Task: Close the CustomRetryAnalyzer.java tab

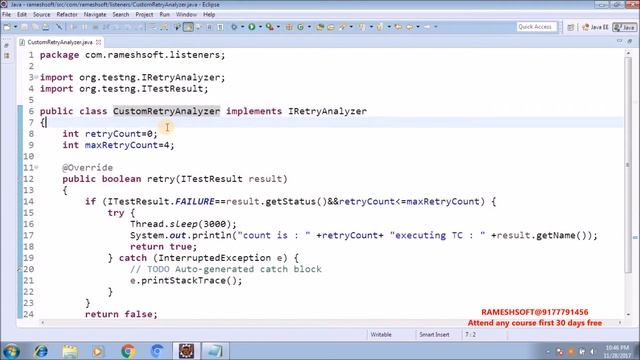Action: click(98, 42)
